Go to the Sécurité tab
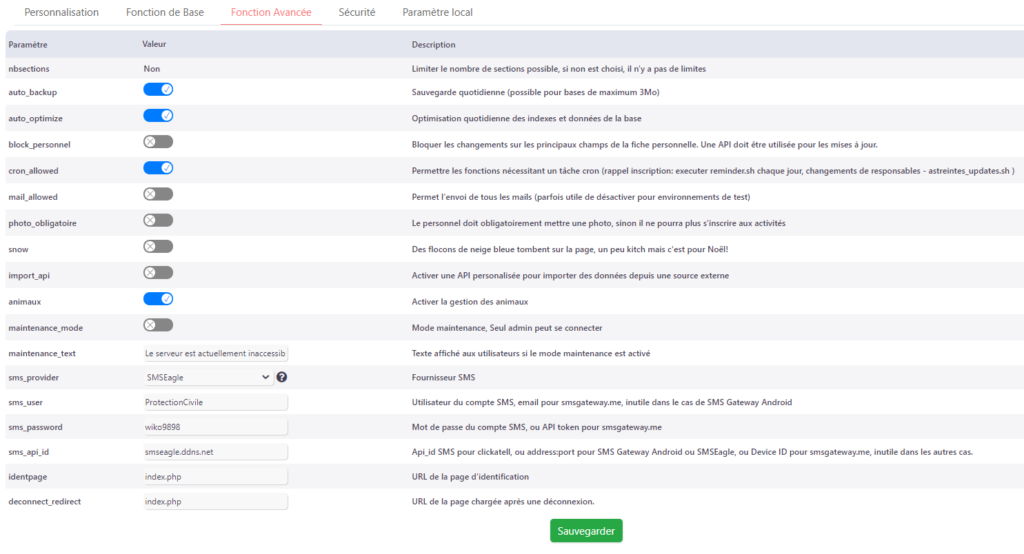The height and width of the screenshot is (554, 1024). coord(357,12)
